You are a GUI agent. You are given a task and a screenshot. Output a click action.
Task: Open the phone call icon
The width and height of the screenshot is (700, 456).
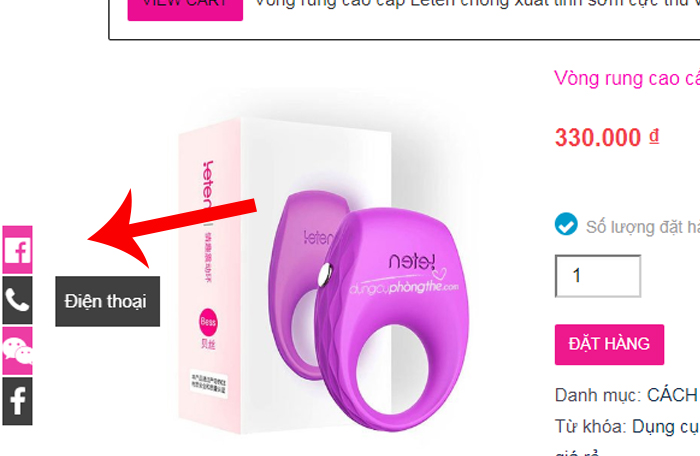[17, 300]
